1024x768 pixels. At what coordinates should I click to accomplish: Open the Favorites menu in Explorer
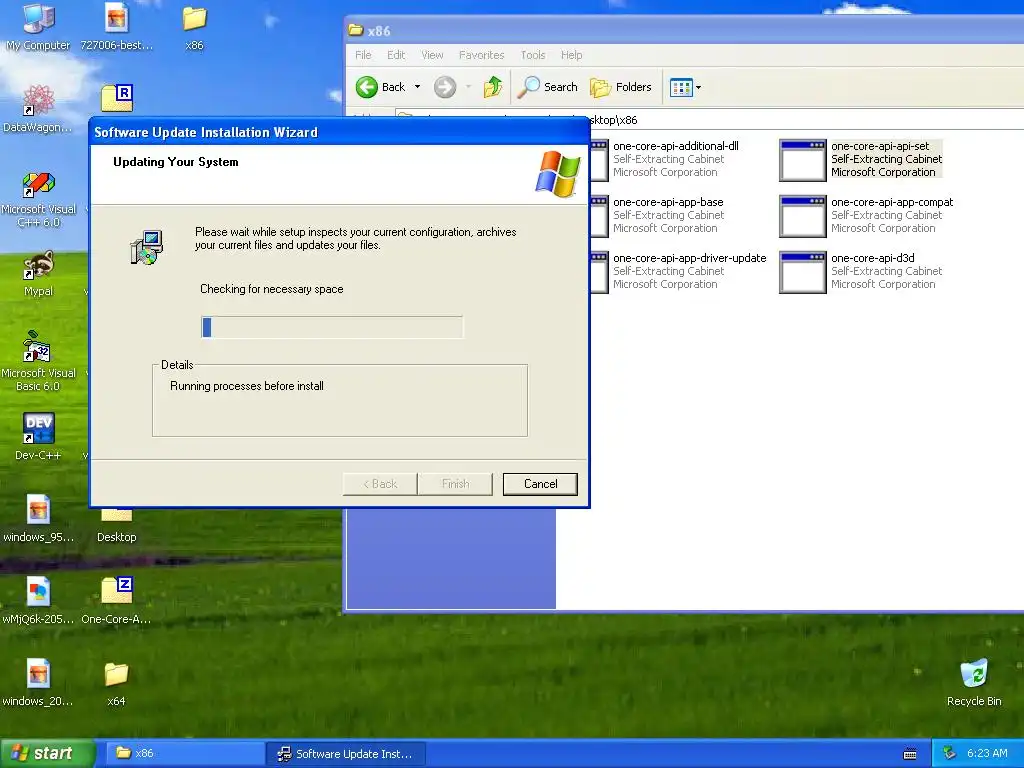pyautogui.click(x=481, y=55)
